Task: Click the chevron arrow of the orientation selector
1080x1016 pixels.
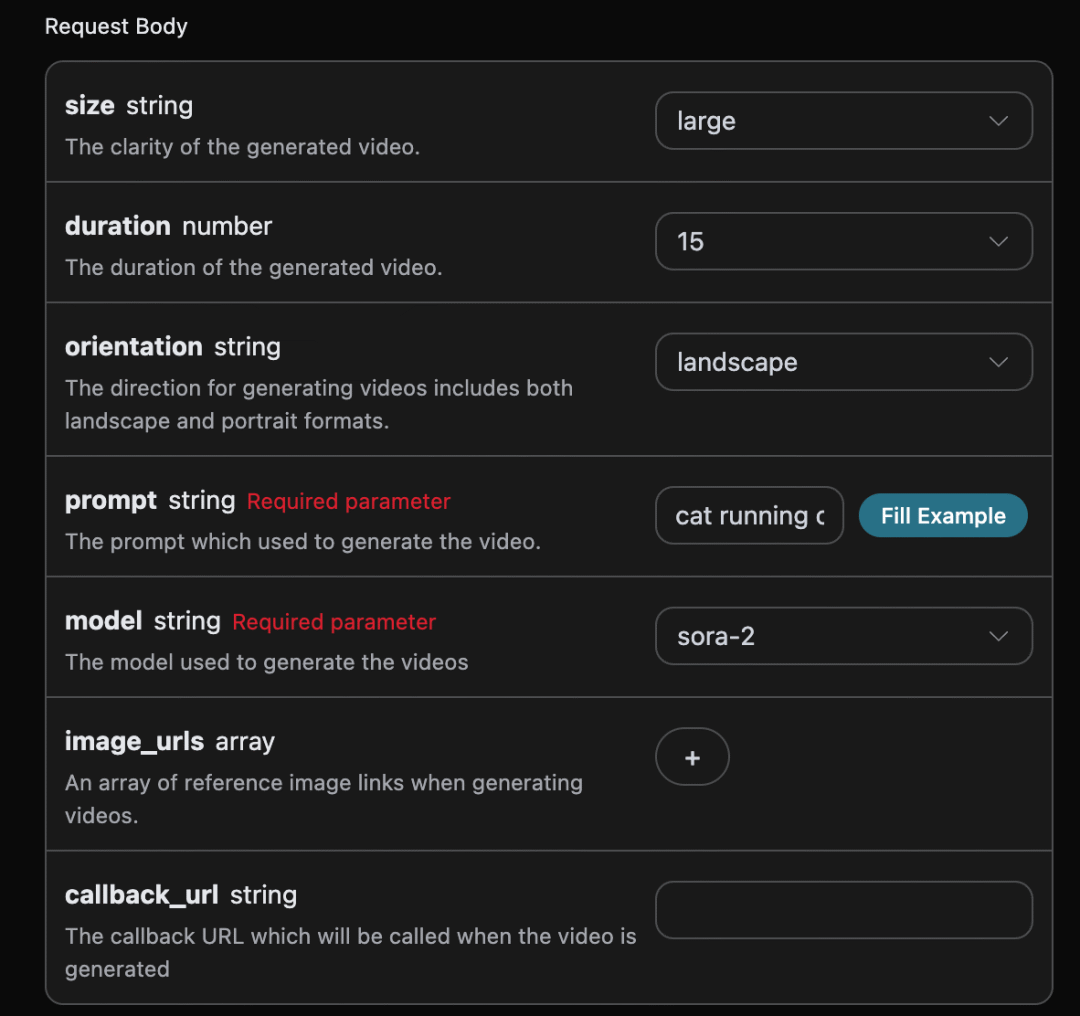Action: tap(997, 362)
